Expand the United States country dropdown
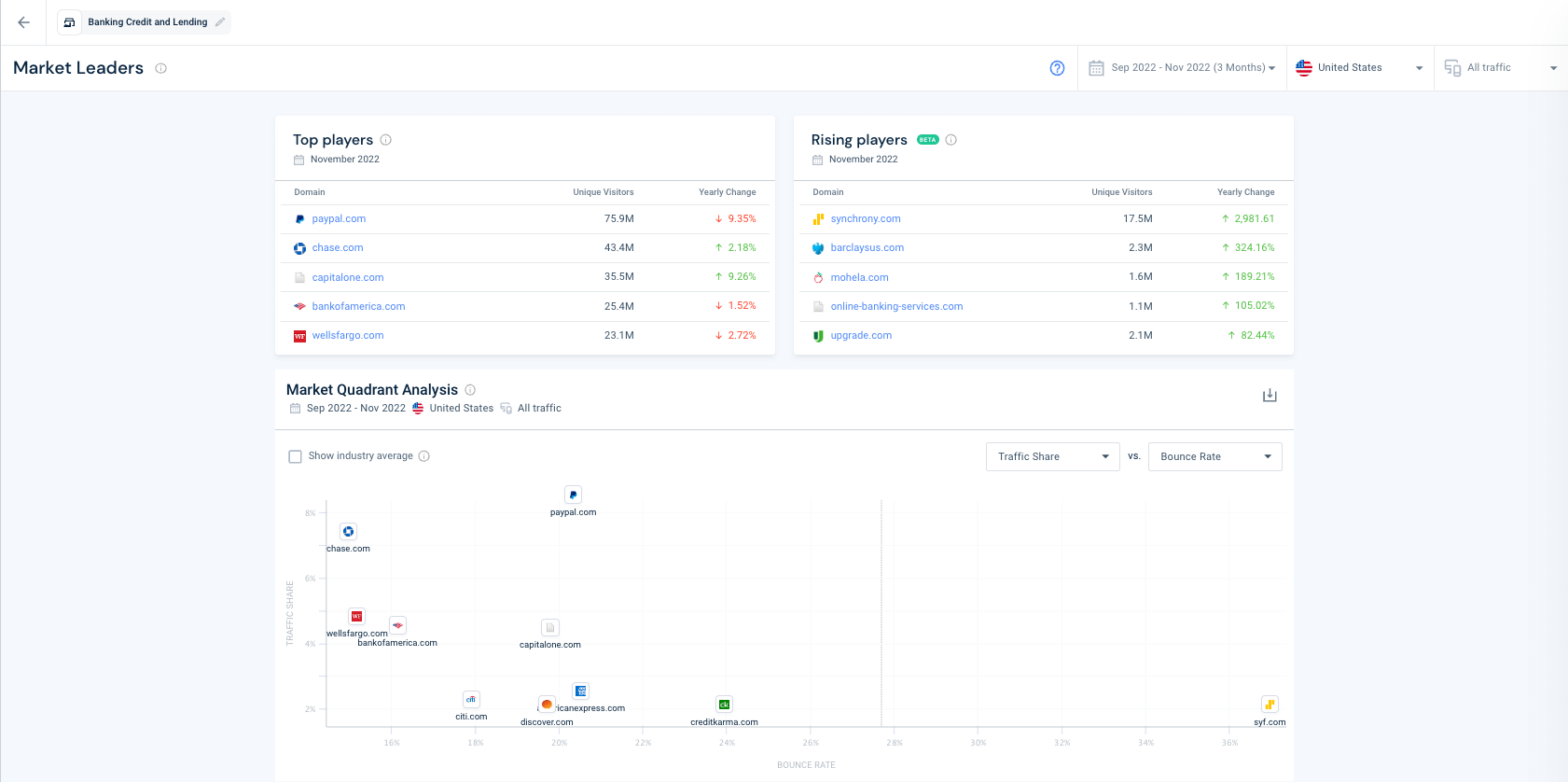 (1359, 68)
